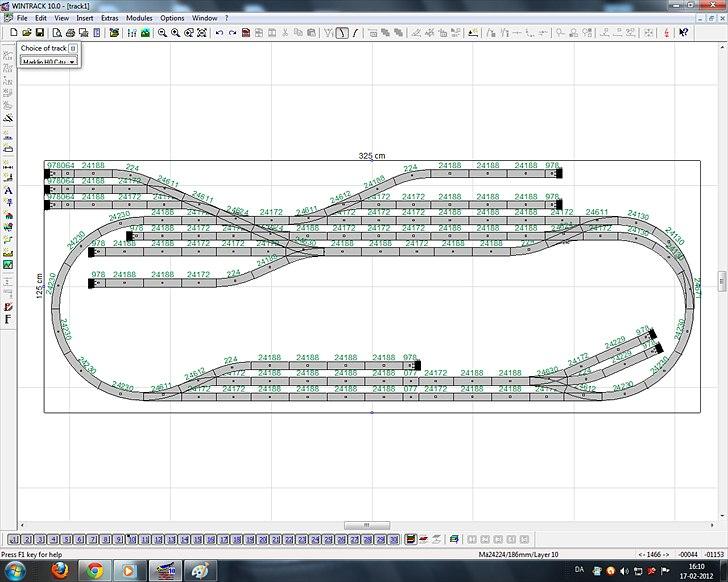Click the Save disk icon

tap(39, 33)
